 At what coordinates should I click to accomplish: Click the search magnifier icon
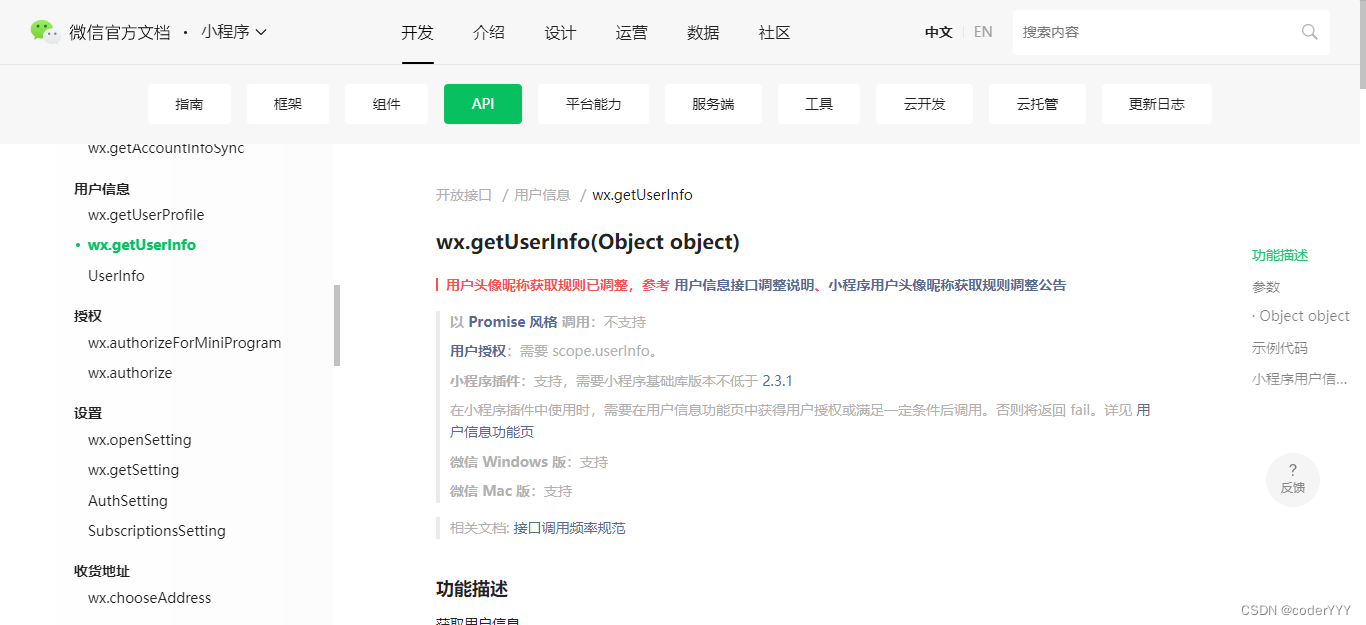[x=1309, y=31]
